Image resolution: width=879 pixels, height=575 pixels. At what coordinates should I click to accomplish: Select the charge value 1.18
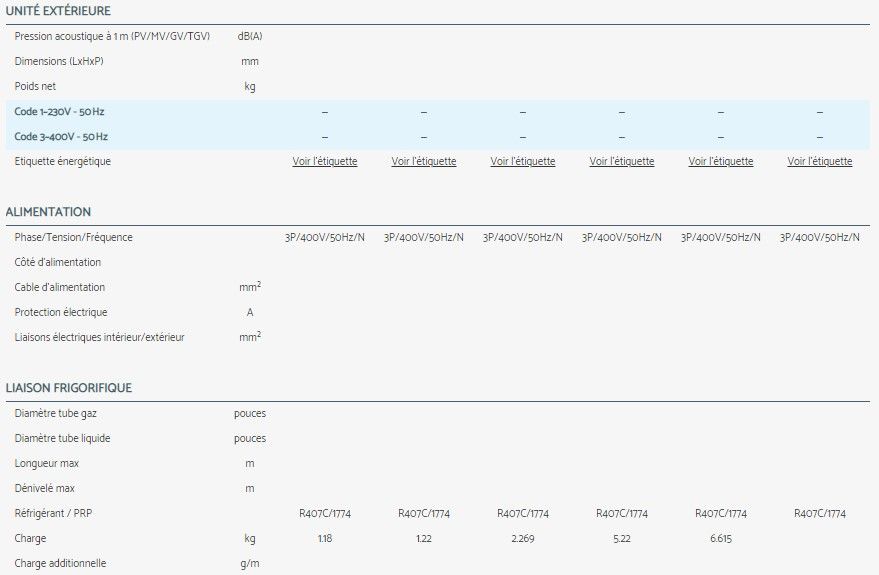[x=324, y=539]
